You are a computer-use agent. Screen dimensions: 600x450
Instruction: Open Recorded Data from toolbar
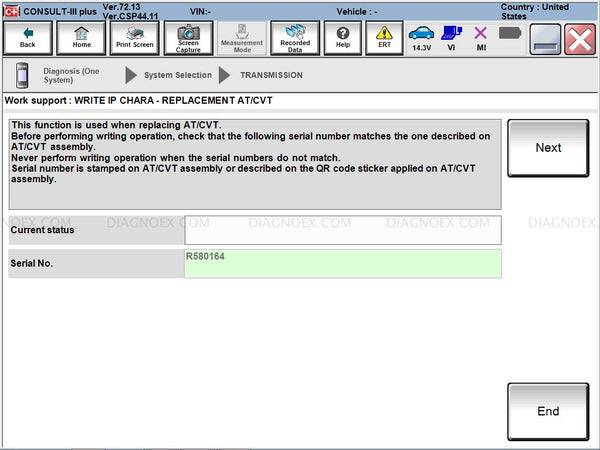tap(295, 38)
